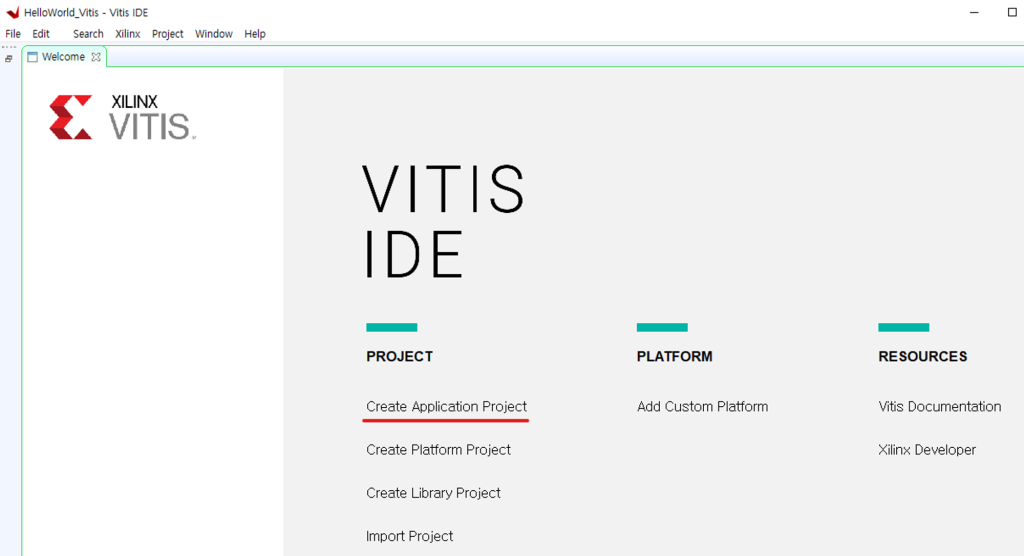Open Xilinx Developer link
Viewport: 1024px width, 556px height.
click(927, 450)
